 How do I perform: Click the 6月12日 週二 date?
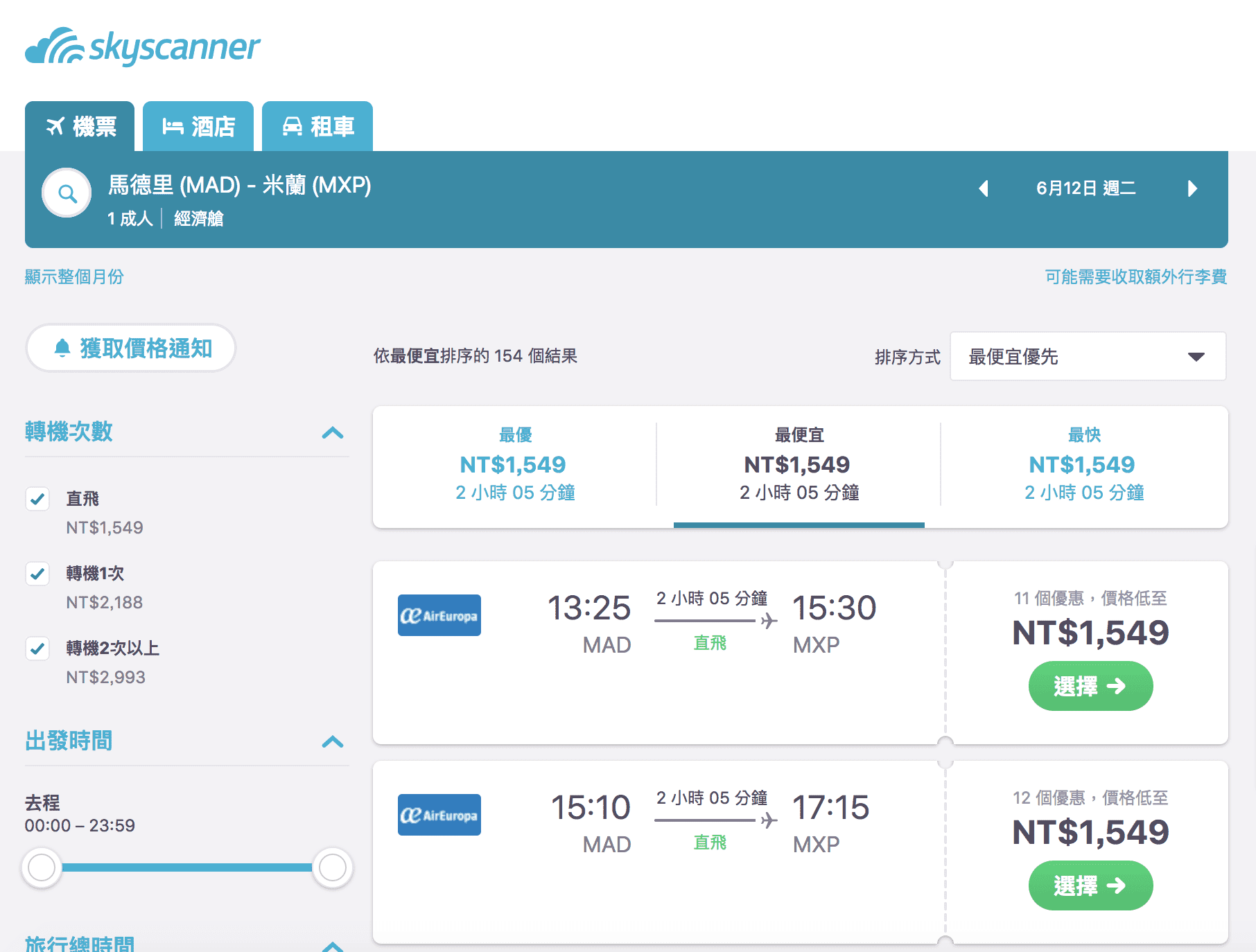click(1086, 188)
